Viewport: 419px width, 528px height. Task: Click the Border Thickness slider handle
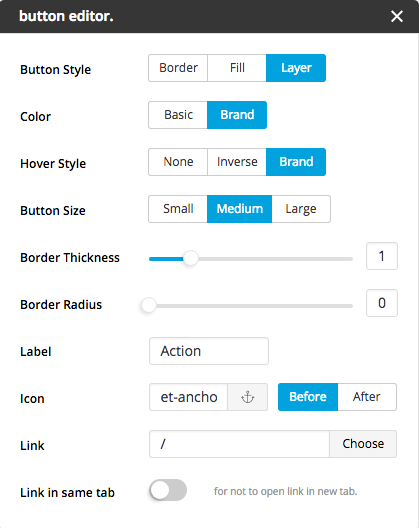(191, 259)
